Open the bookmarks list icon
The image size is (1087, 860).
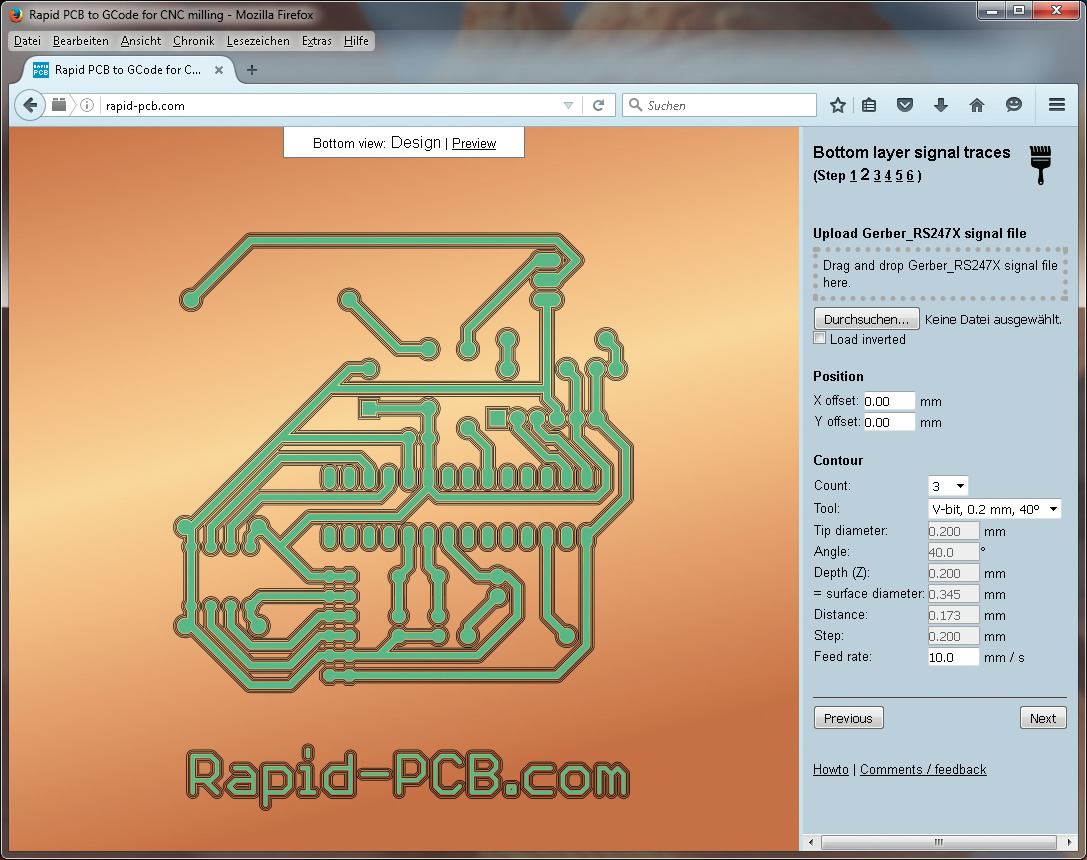point(869,105)
